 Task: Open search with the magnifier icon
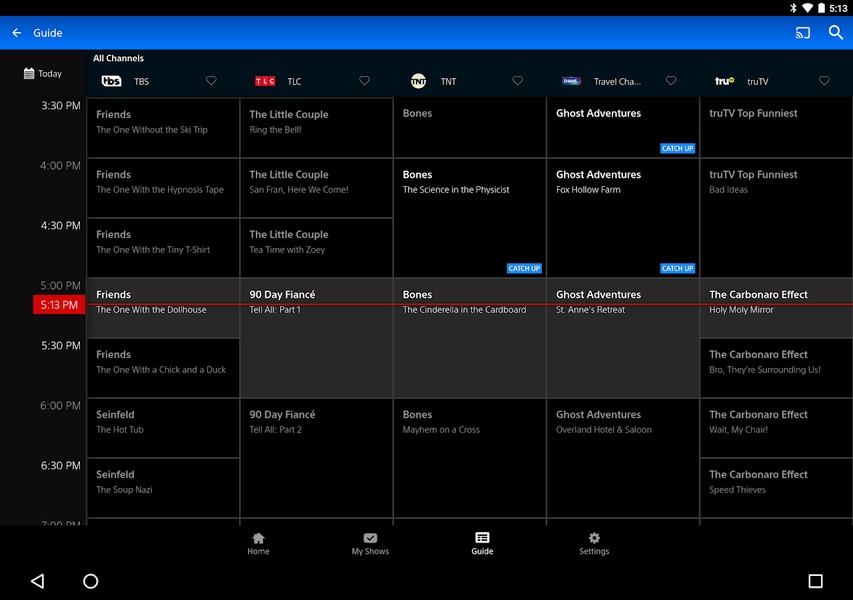[836, 33]
